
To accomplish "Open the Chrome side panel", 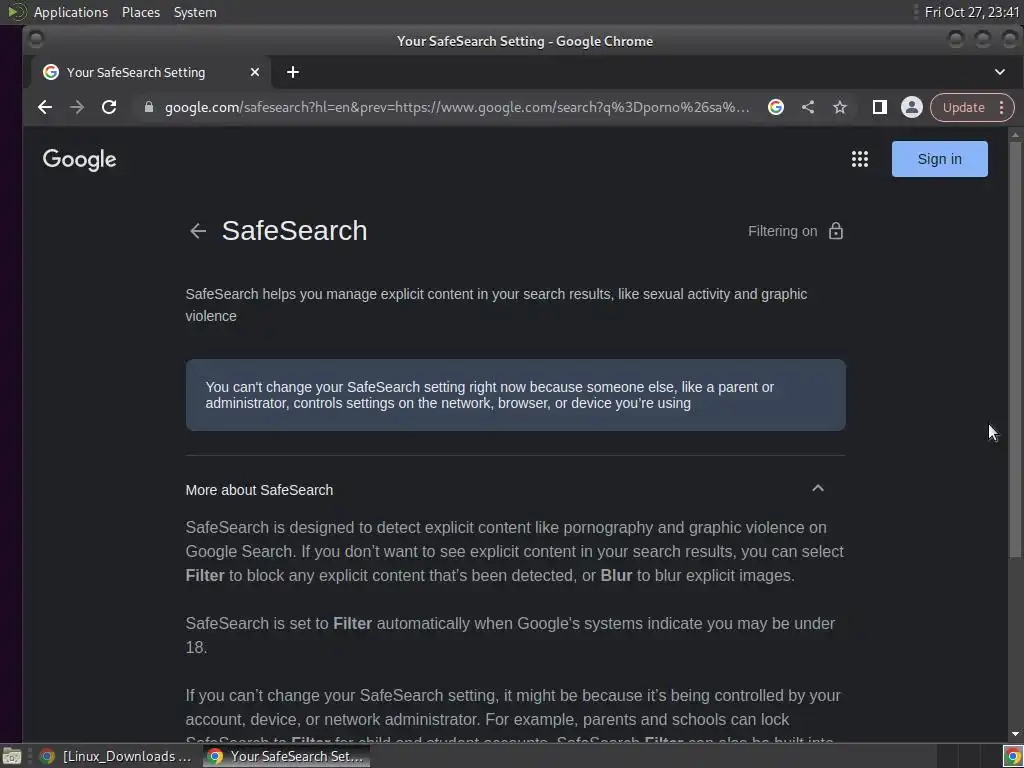I will [x=880, y=107].
